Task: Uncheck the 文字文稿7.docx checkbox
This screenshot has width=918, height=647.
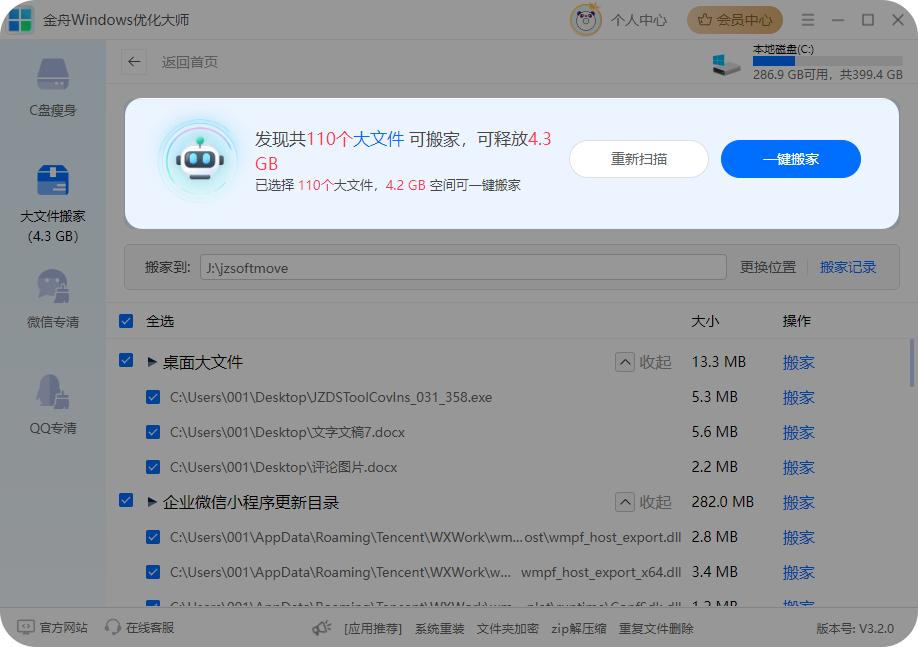Action: pyautogui.click(x=153, y=432)
